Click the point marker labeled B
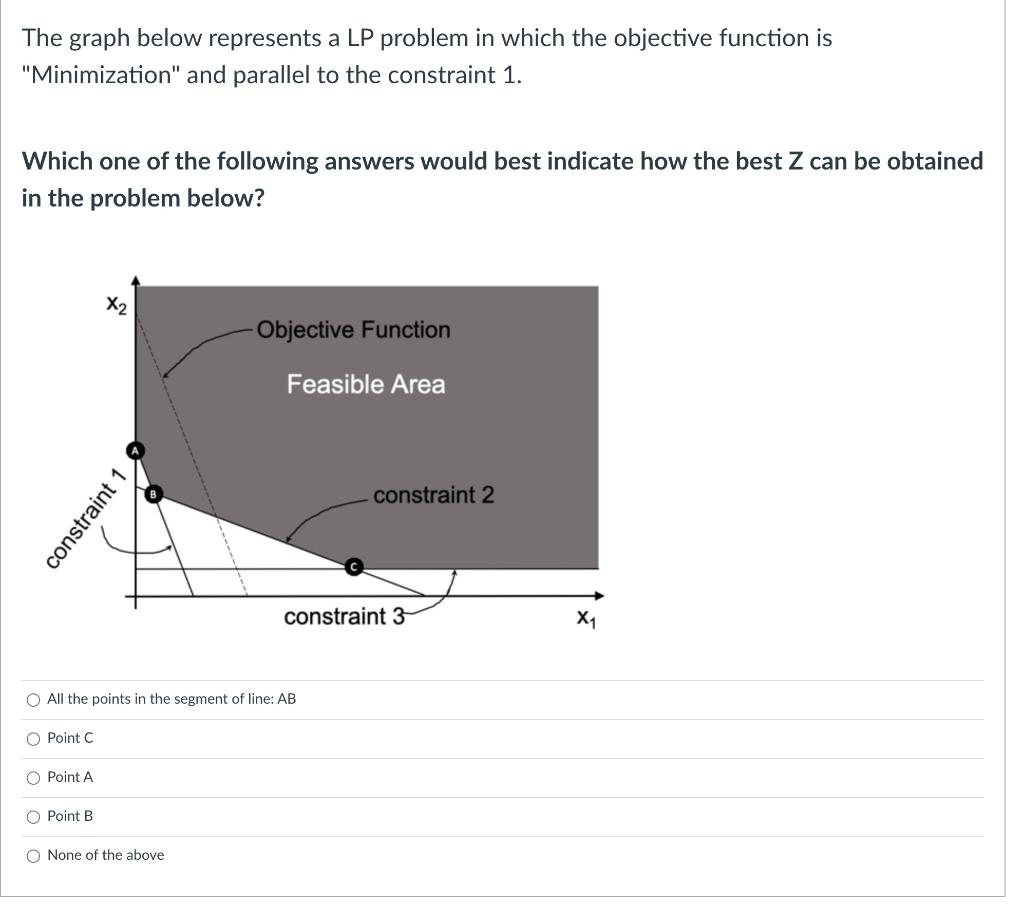The width and height of the screenshot is (1024, 905). point(152,494)
